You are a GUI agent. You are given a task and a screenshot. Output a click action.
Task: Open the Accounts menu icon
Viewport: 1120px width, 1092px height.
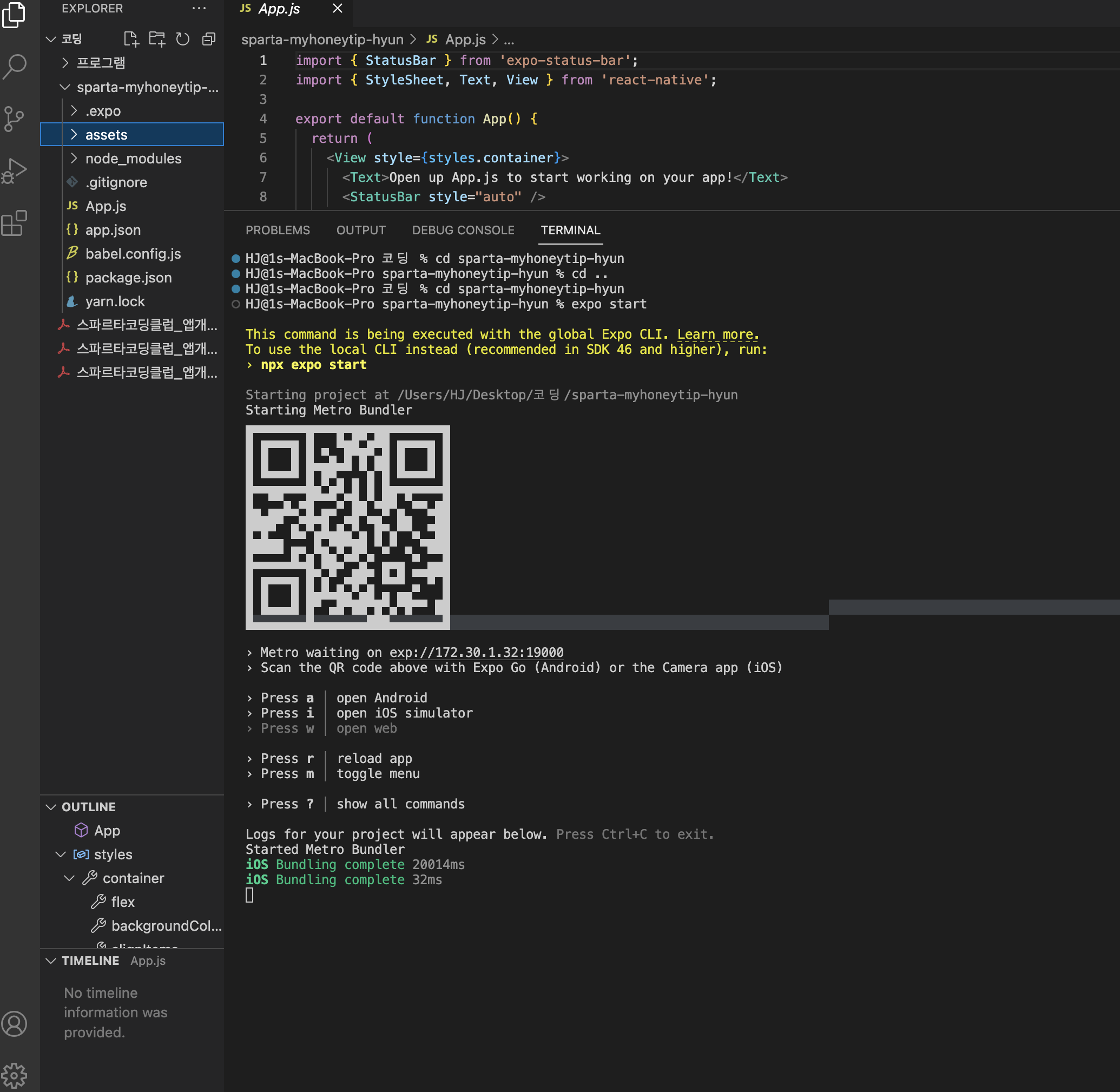[14, 1024]
